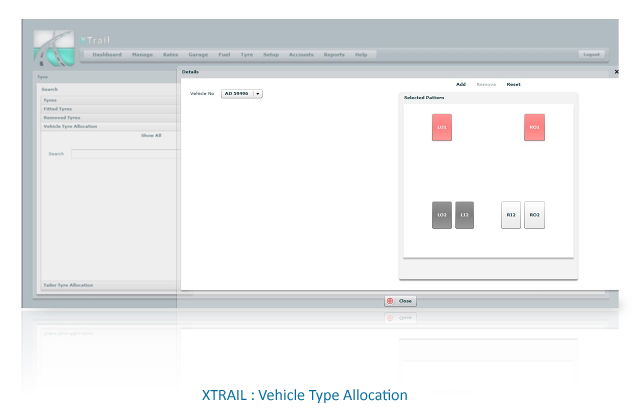Open the Reports menu
The height and width of the screenshot is (414, 640).
pos(334,55)
